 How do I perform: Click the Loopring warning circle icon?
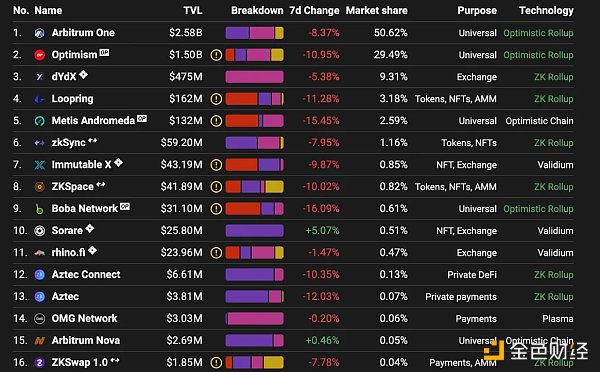[x=216, y=99]
